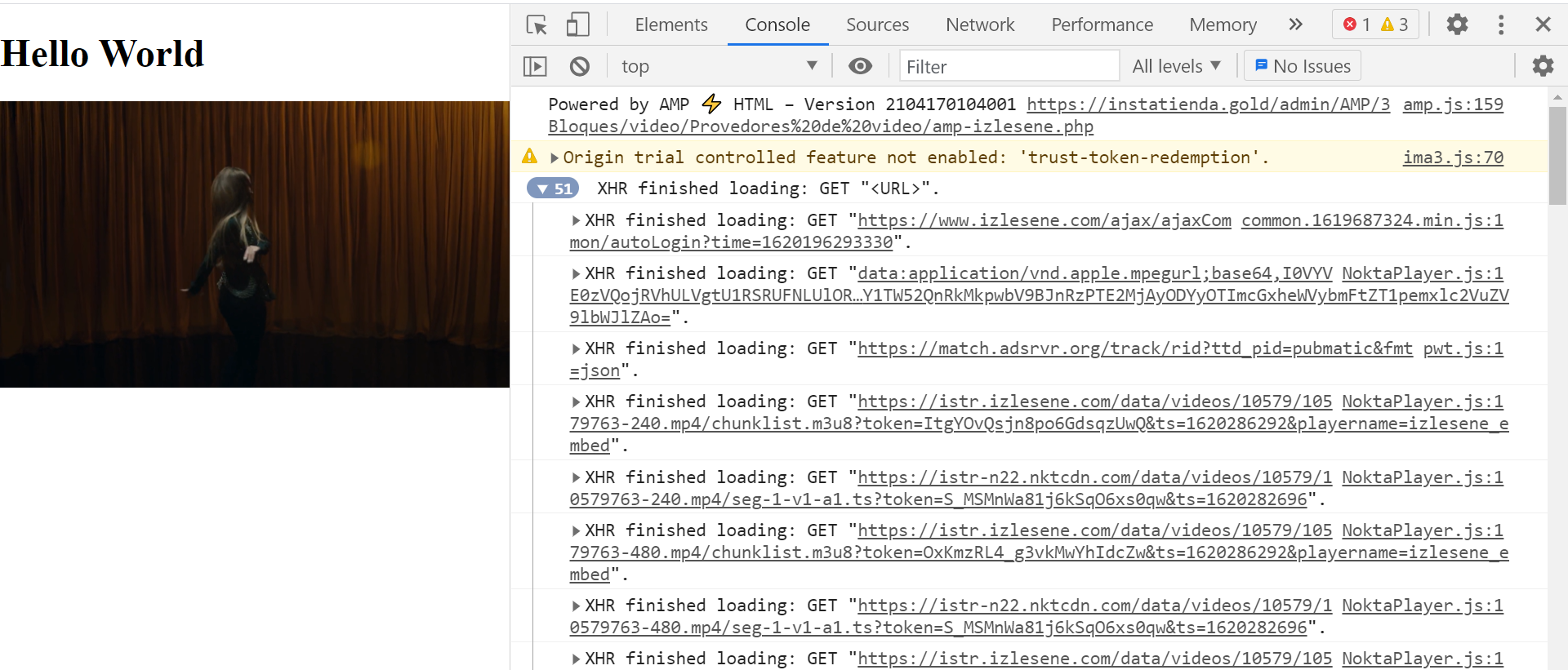
Task: Expand the 480.mp4 seg-1-v1-a1.ts XHR entry
Action: [x=576, y=606]
